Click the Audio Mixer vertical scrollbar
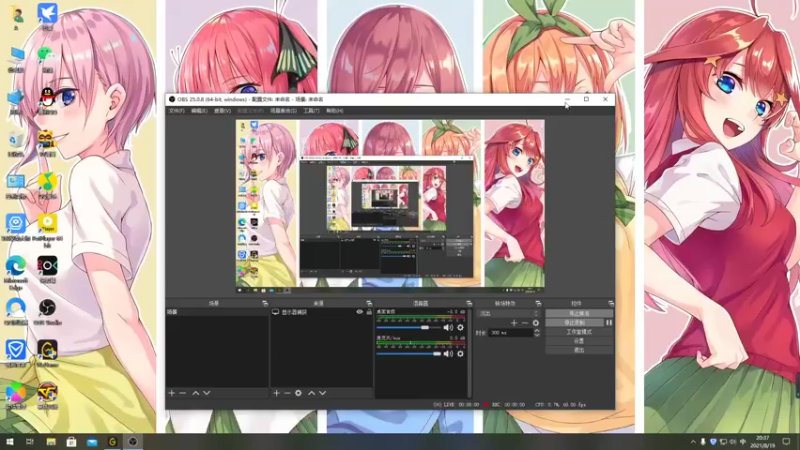The width and height of the screenshot is (800, 450). pos(469,352)
